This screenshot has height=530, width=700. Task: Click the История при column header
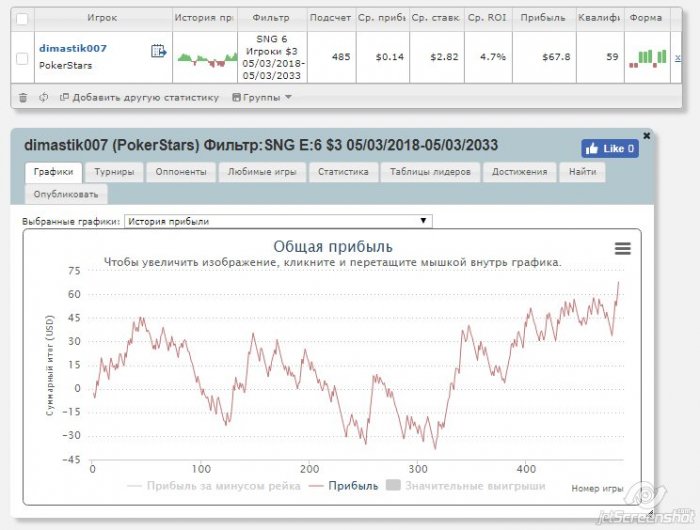tap(204, 18)
